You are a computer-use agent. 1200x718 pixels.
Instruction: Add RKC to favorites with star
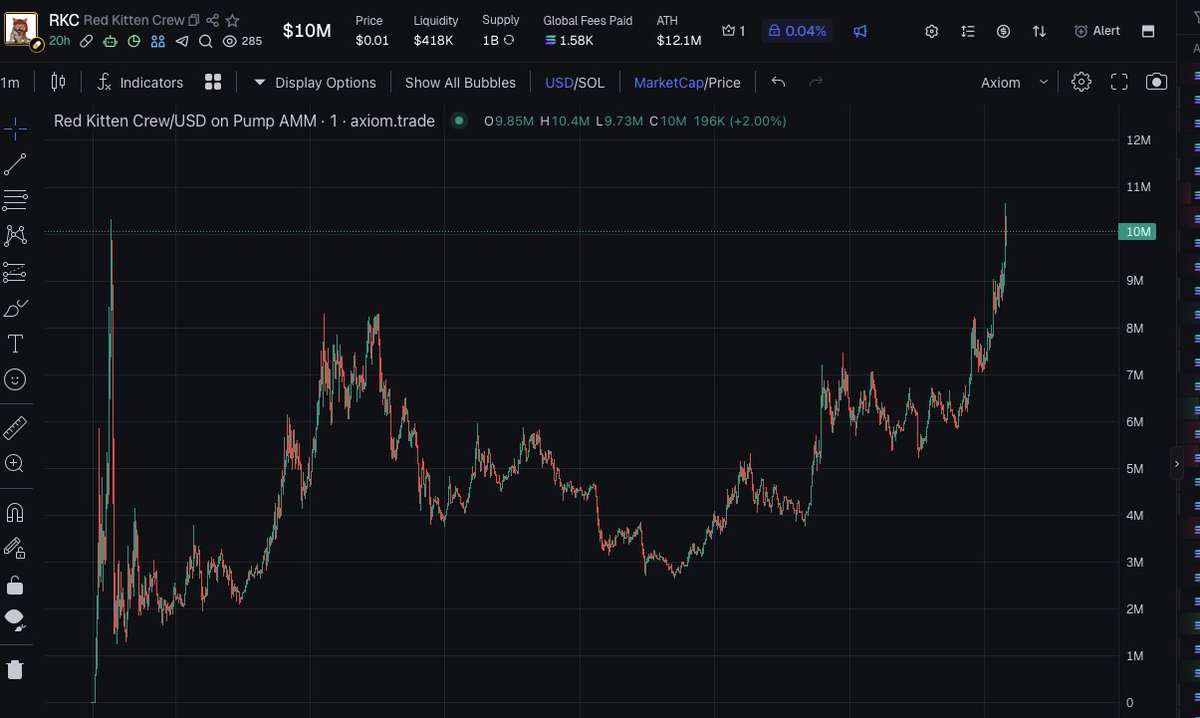[232, 20]
